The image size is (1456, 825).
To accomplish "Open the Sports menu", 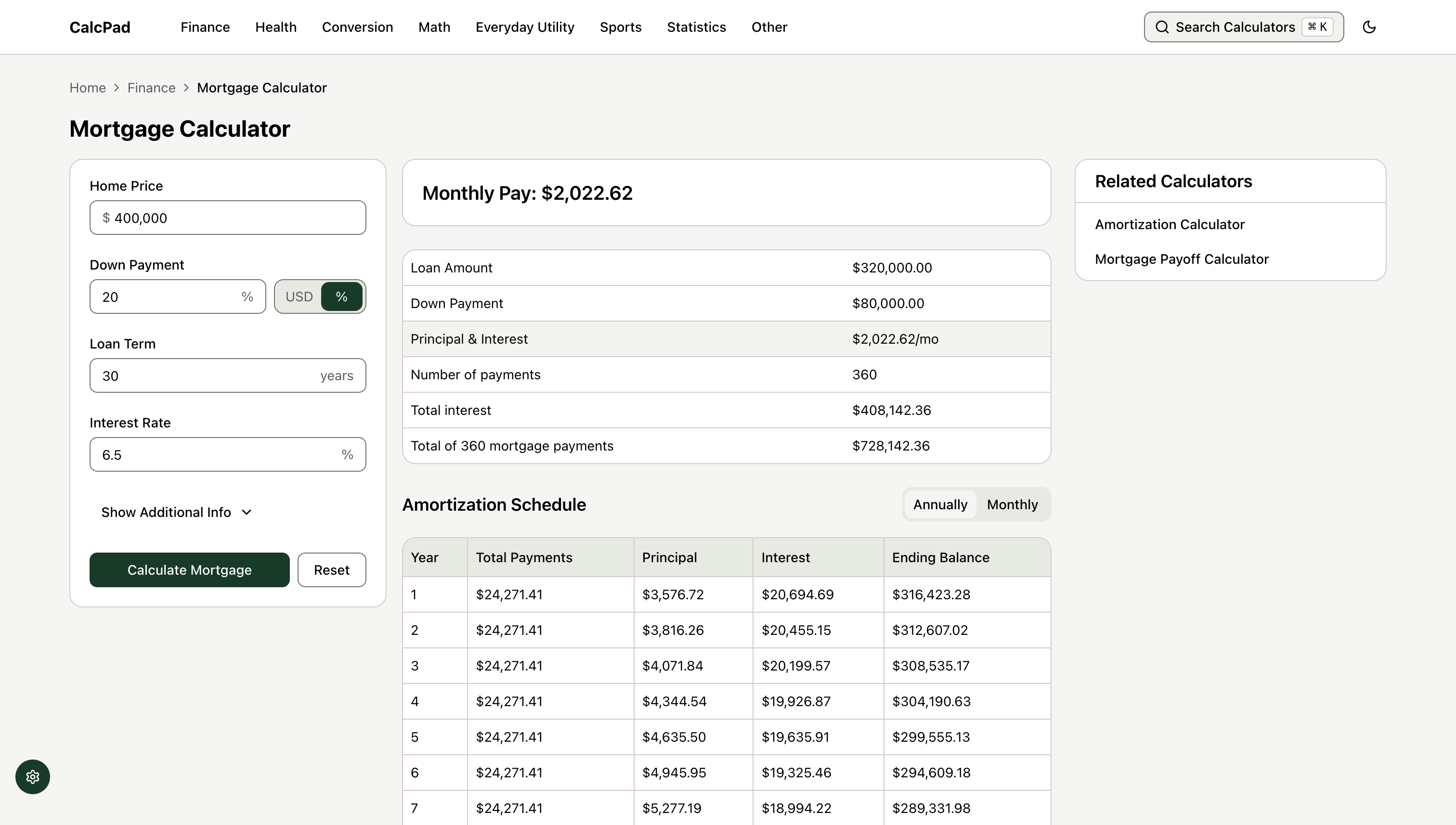I will click(x=621, y=27).
